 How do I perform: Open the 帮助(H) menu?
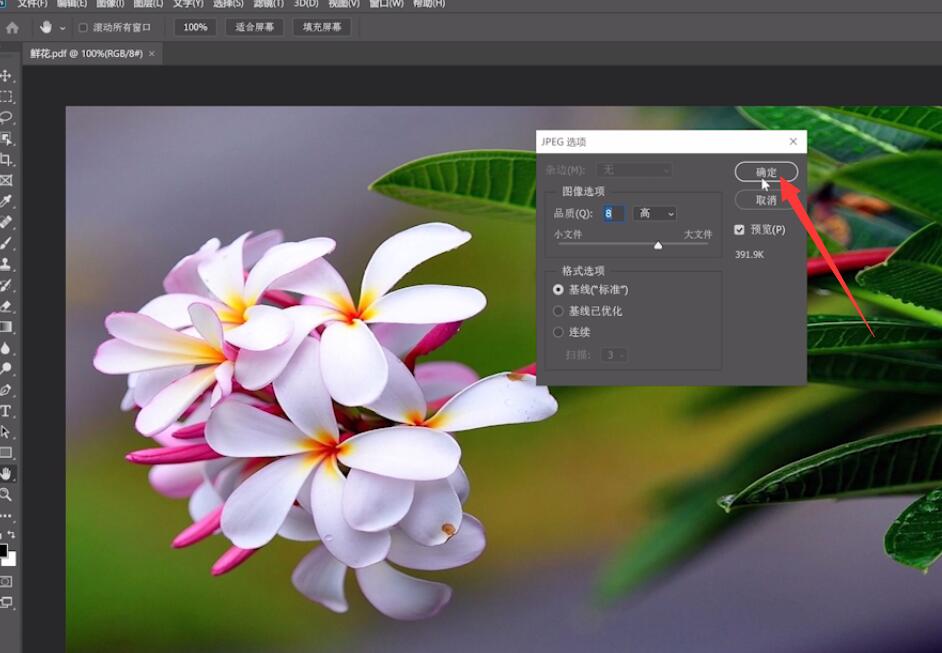pos(429,4)
